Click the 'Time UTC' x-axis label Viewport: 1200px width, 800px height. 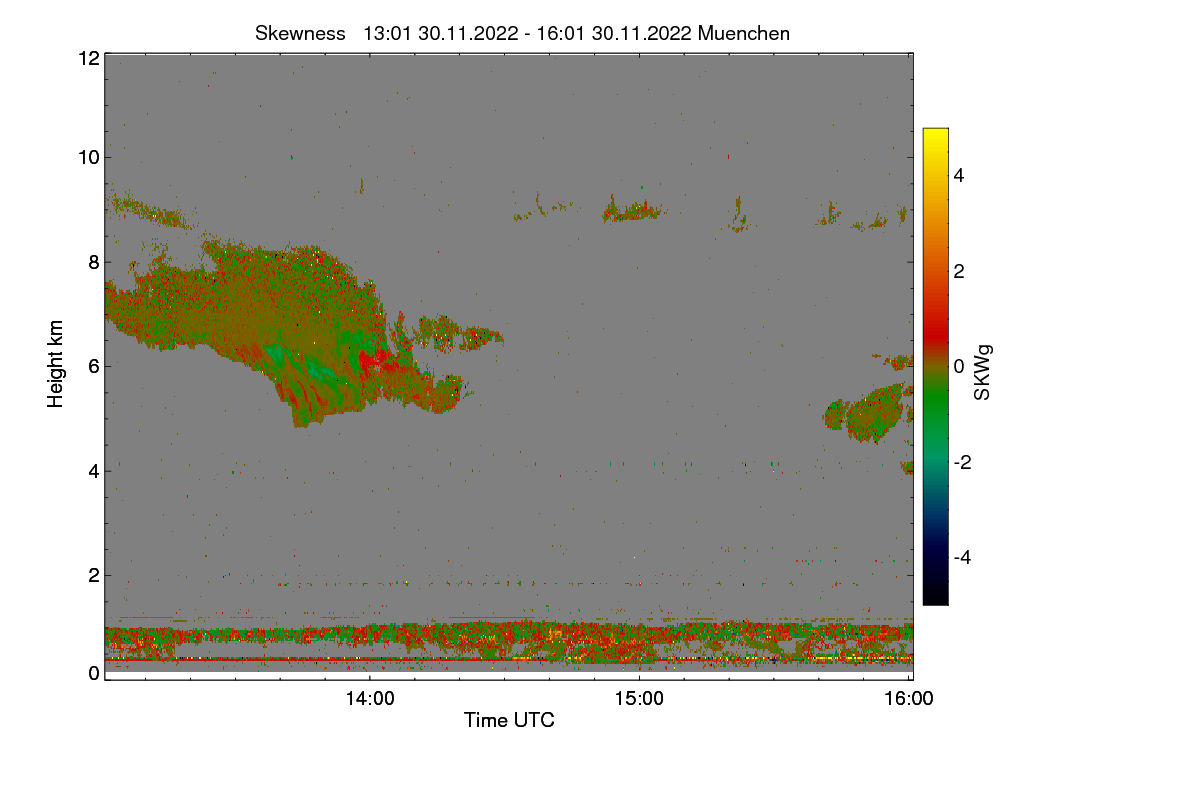[x=509, y=720]
